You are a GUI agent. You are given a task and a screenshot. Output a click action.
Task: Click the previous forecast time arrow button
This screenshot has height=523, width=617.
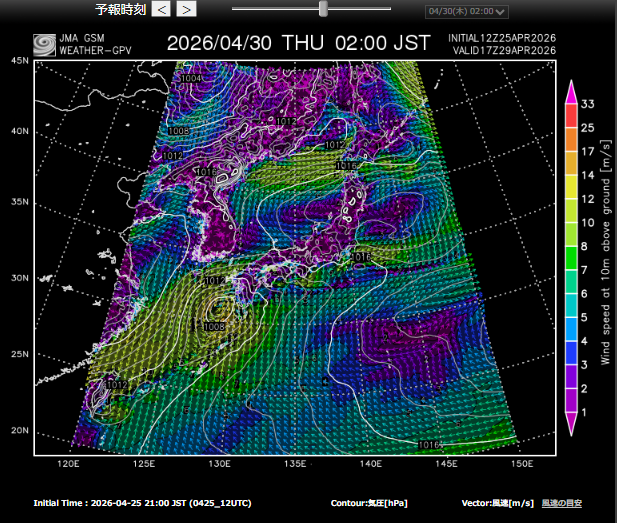click(162, 9)
